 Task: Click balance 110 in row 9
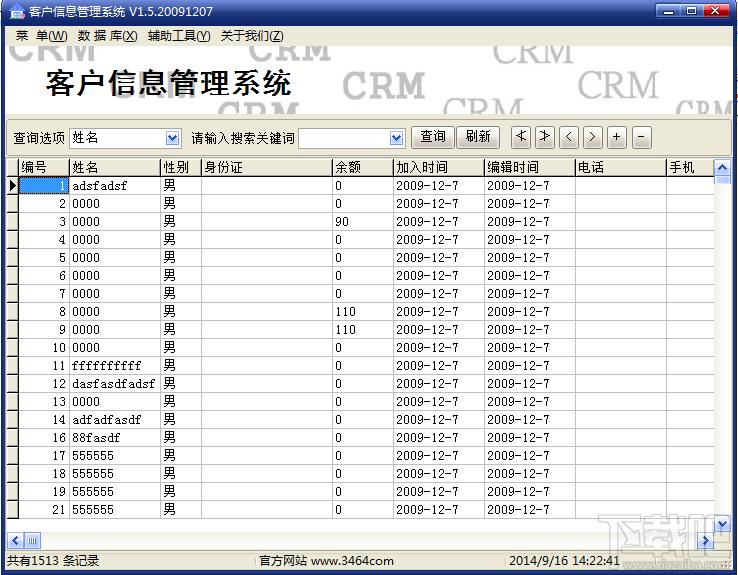(x=363, y=330)
